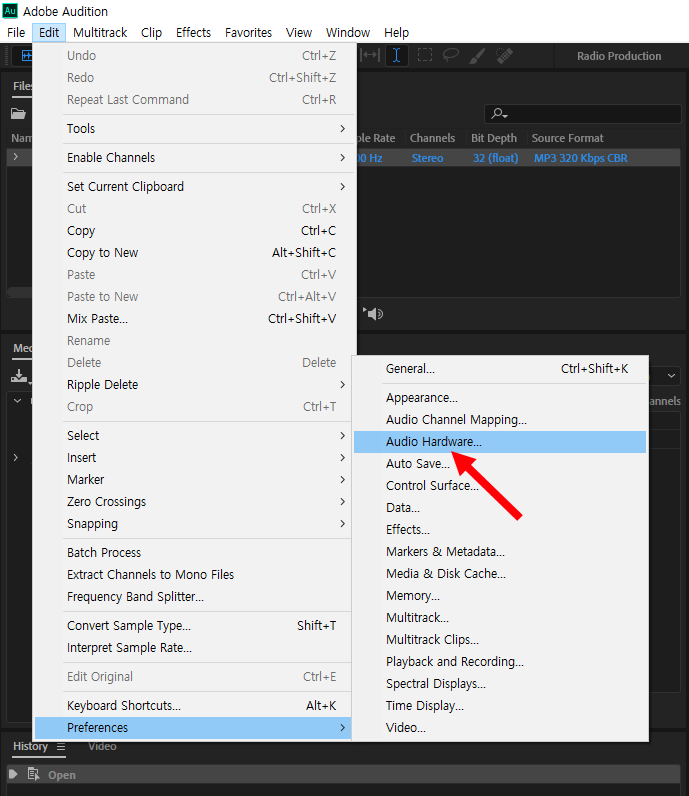This screenshot has height=796, width=689.
Task: Click the Files panel search field
Action: click(583, 114)
